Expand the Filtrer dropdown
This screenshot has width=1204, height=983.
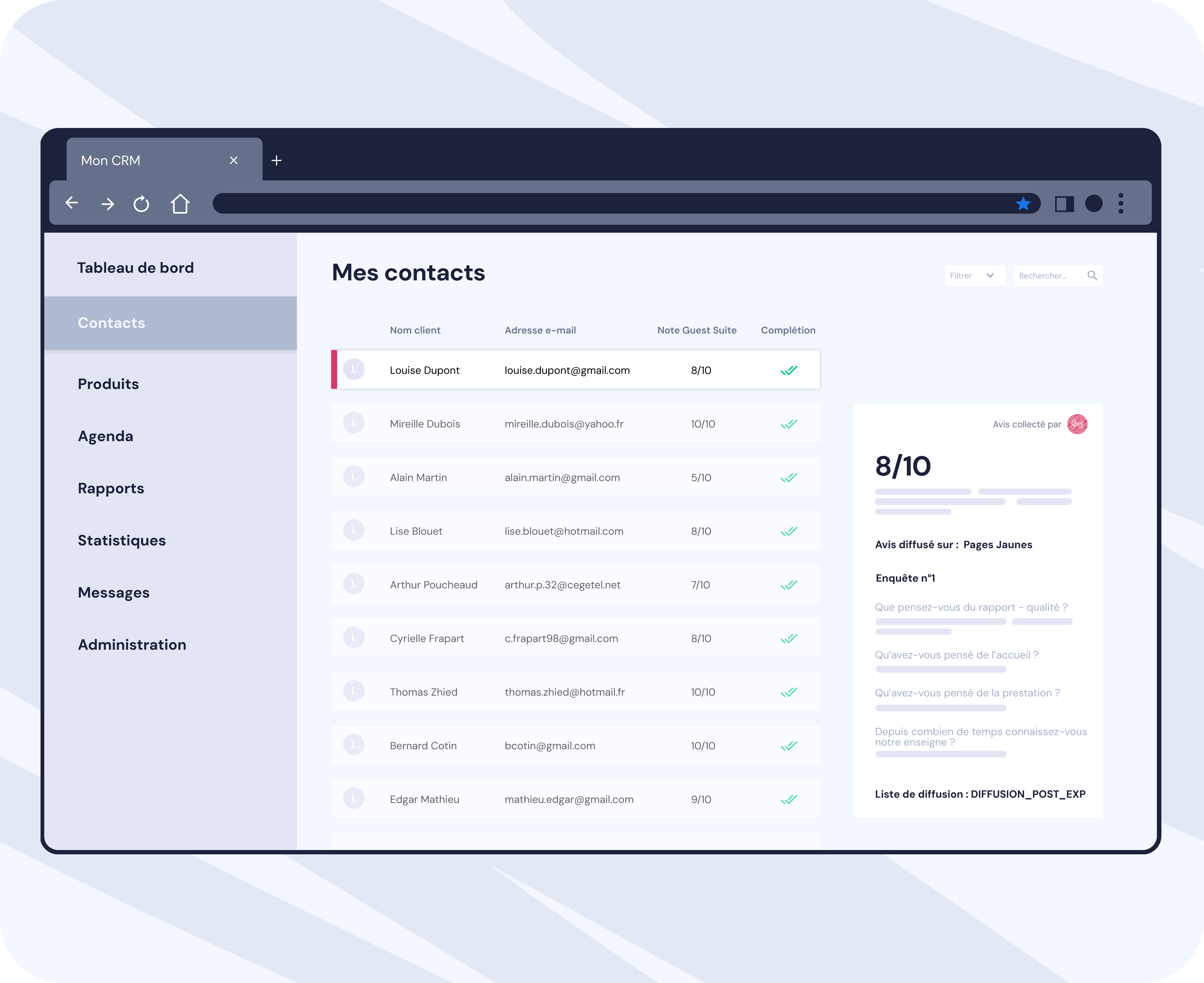tap(974, 276)
